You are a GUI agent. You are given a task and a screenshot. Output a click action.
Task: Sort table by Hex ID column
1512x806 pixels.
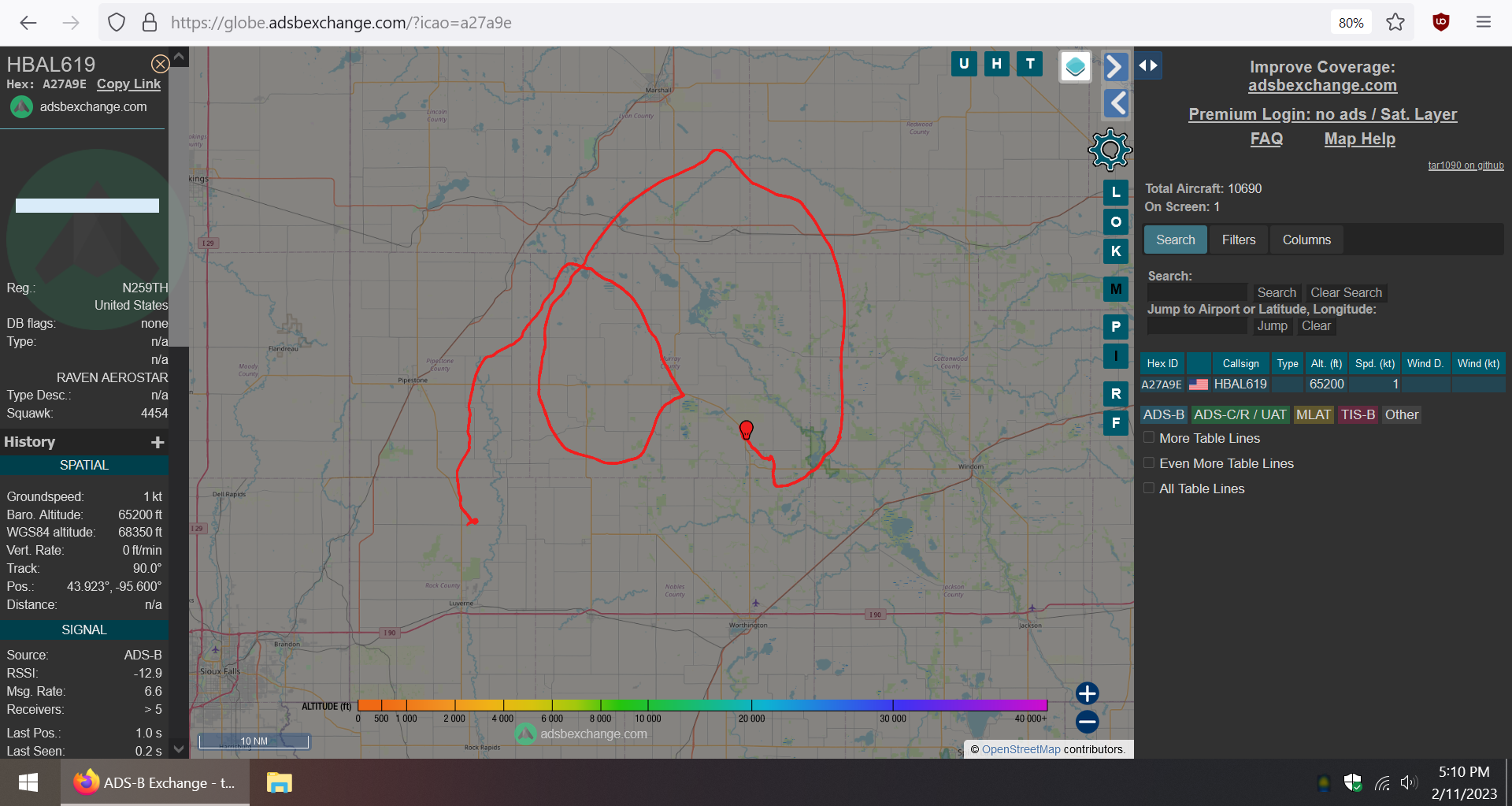pyautogui.click(x=1162, y=363)
